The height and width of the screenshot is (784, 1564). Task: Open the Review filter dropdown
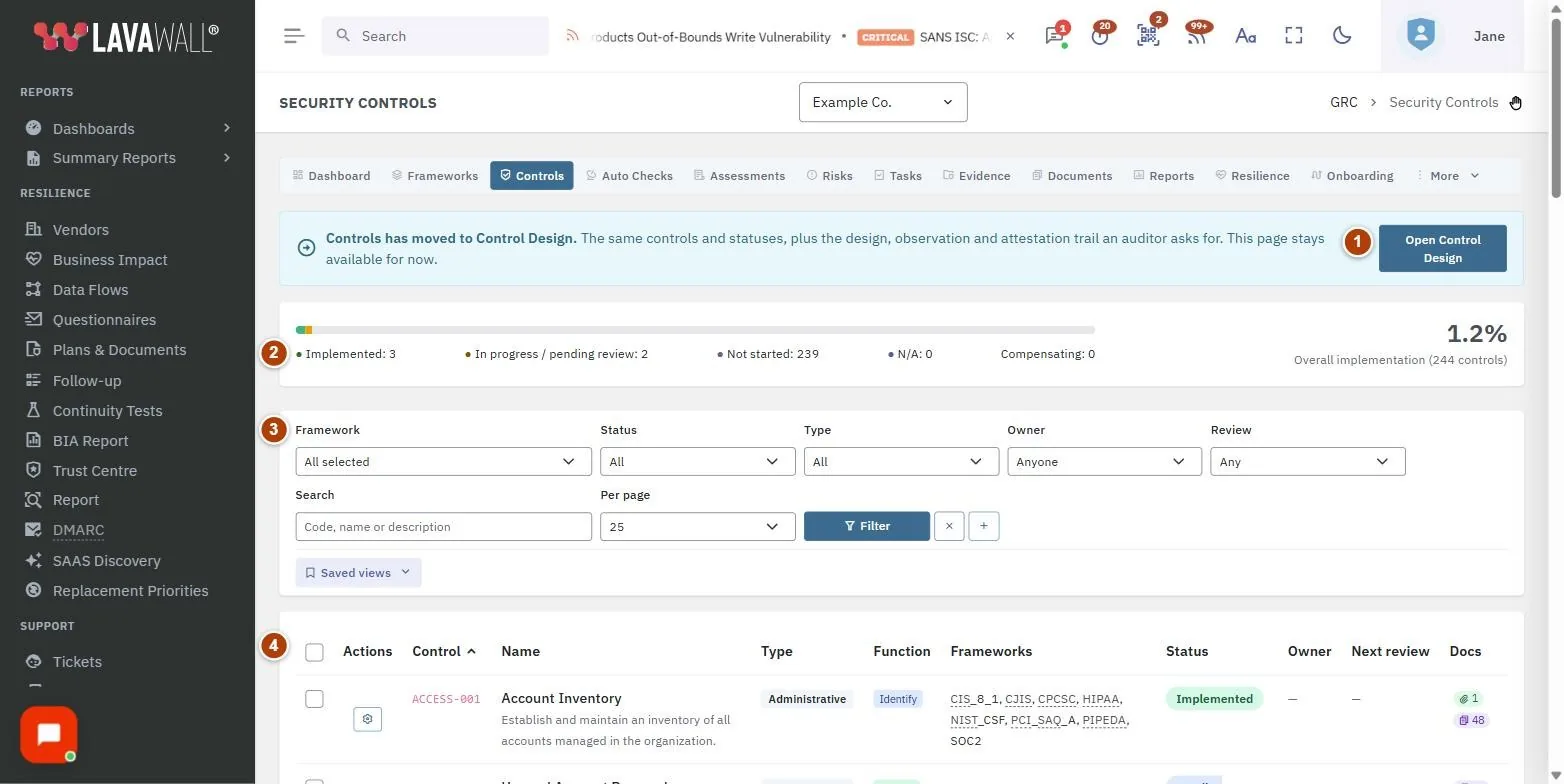(x=1308, y=461)
